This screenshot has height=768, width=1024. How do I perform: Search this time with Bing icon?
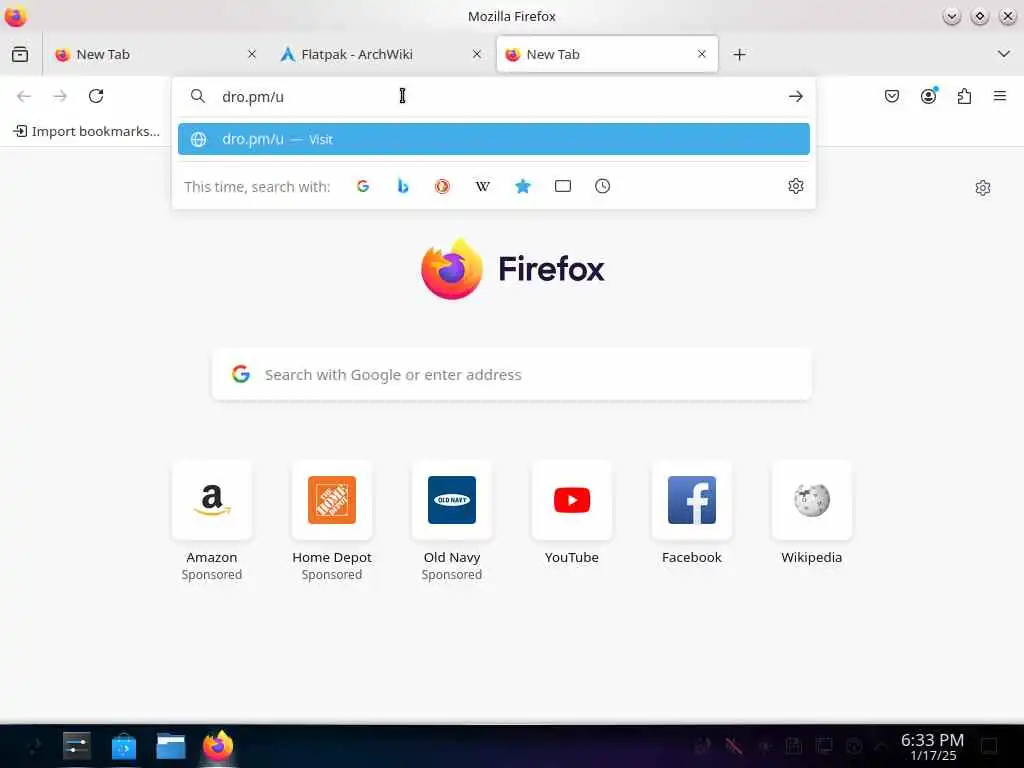tap(403, 187)
